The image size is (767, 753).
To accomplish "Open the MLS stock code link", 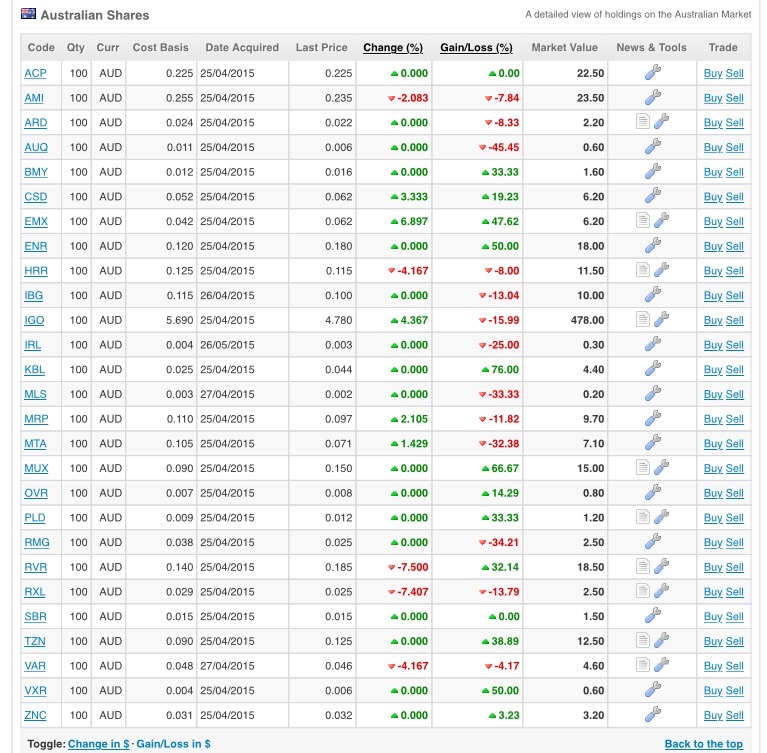I will coord(35,394).
